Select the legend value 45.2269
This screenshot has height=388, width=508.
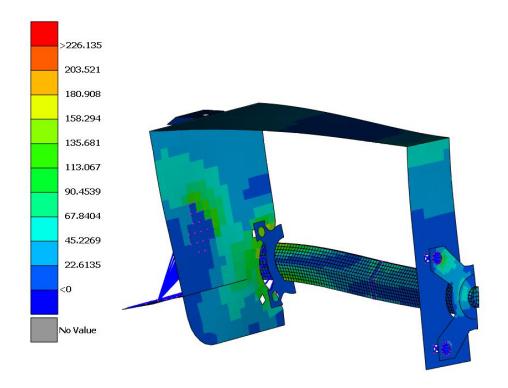pos(82,240)
